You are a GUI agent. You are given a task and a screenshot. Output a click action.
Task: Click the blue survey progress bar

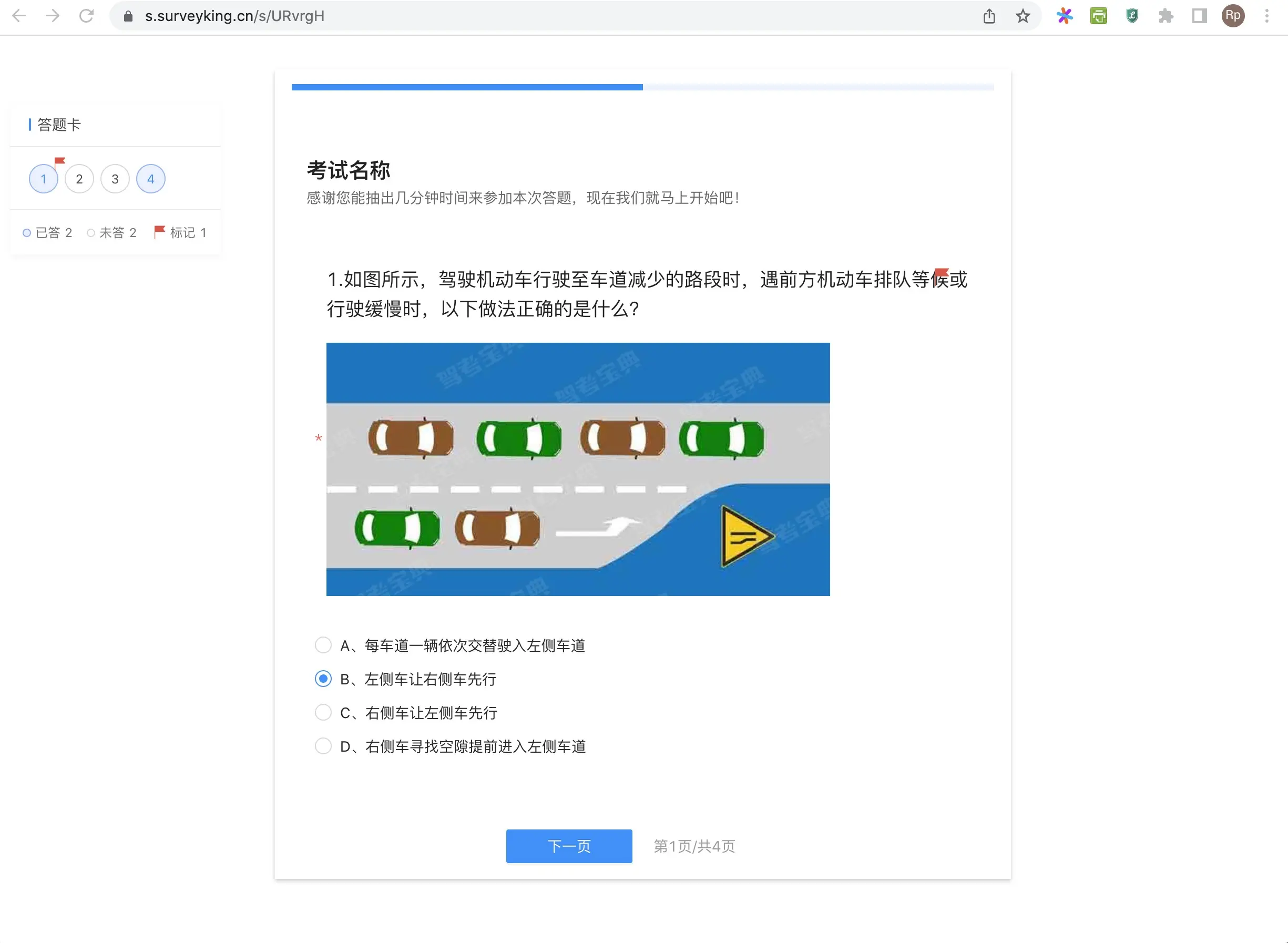point(466,87)
